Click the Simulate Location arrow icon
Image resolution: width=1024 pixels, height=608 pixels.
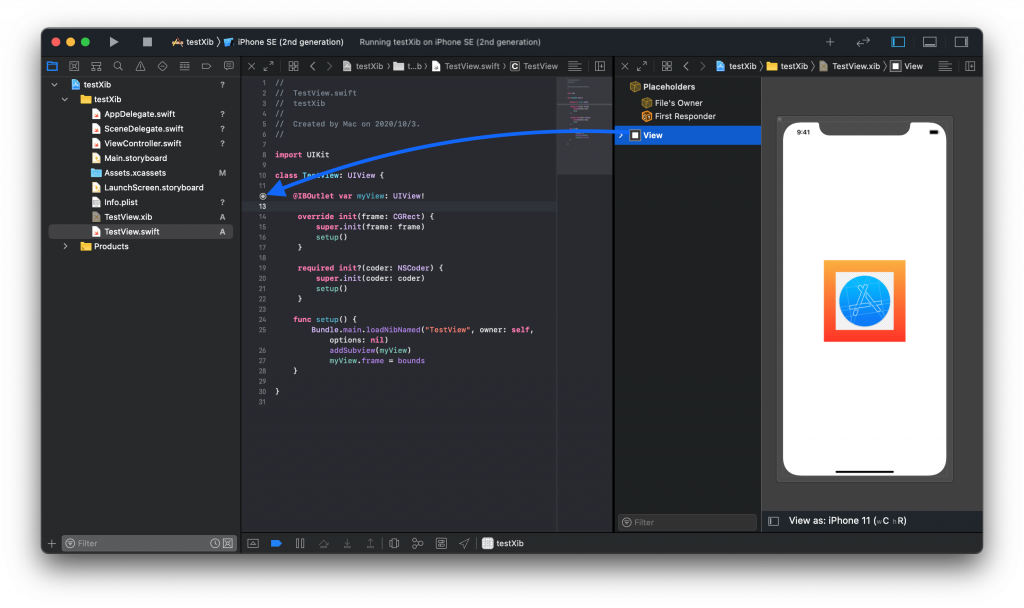(464, 543)
